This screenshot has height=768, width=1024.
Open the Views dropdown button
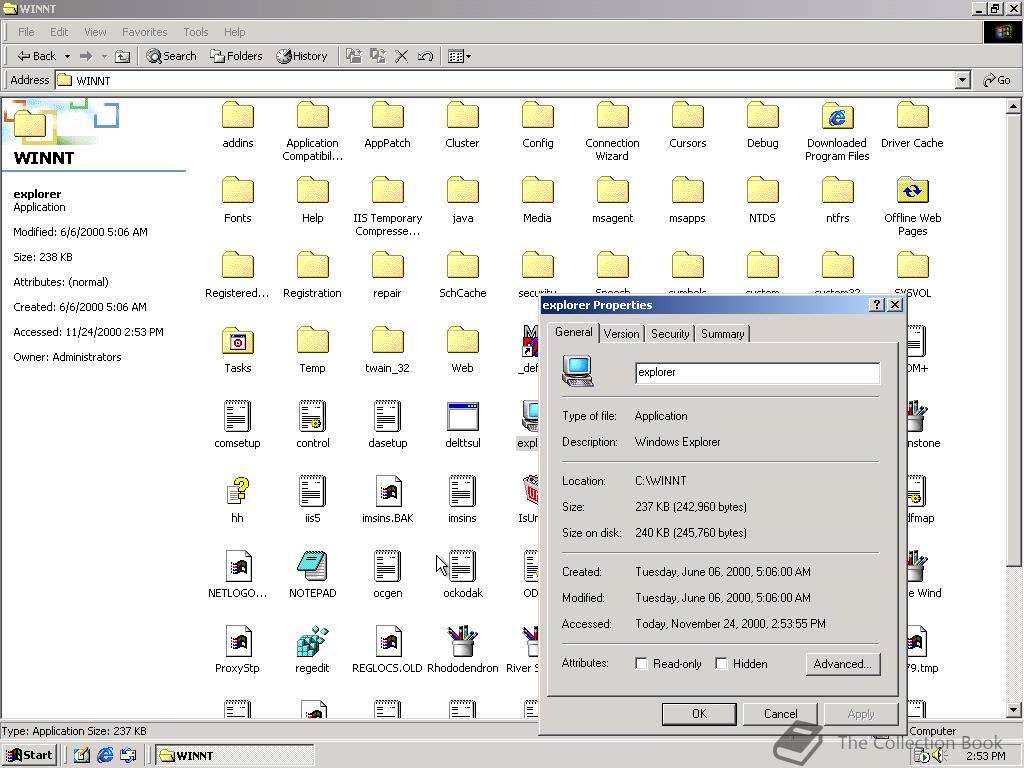(x=460, y=56)
